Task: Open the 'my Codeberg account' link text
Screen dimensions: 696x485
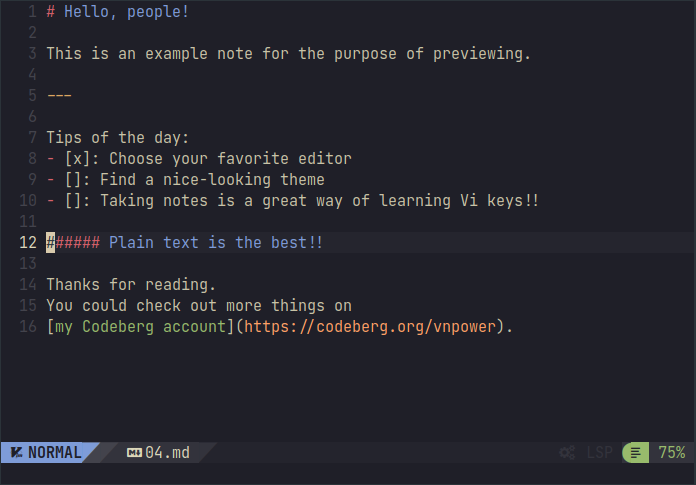Action: [x=139, y=327]
